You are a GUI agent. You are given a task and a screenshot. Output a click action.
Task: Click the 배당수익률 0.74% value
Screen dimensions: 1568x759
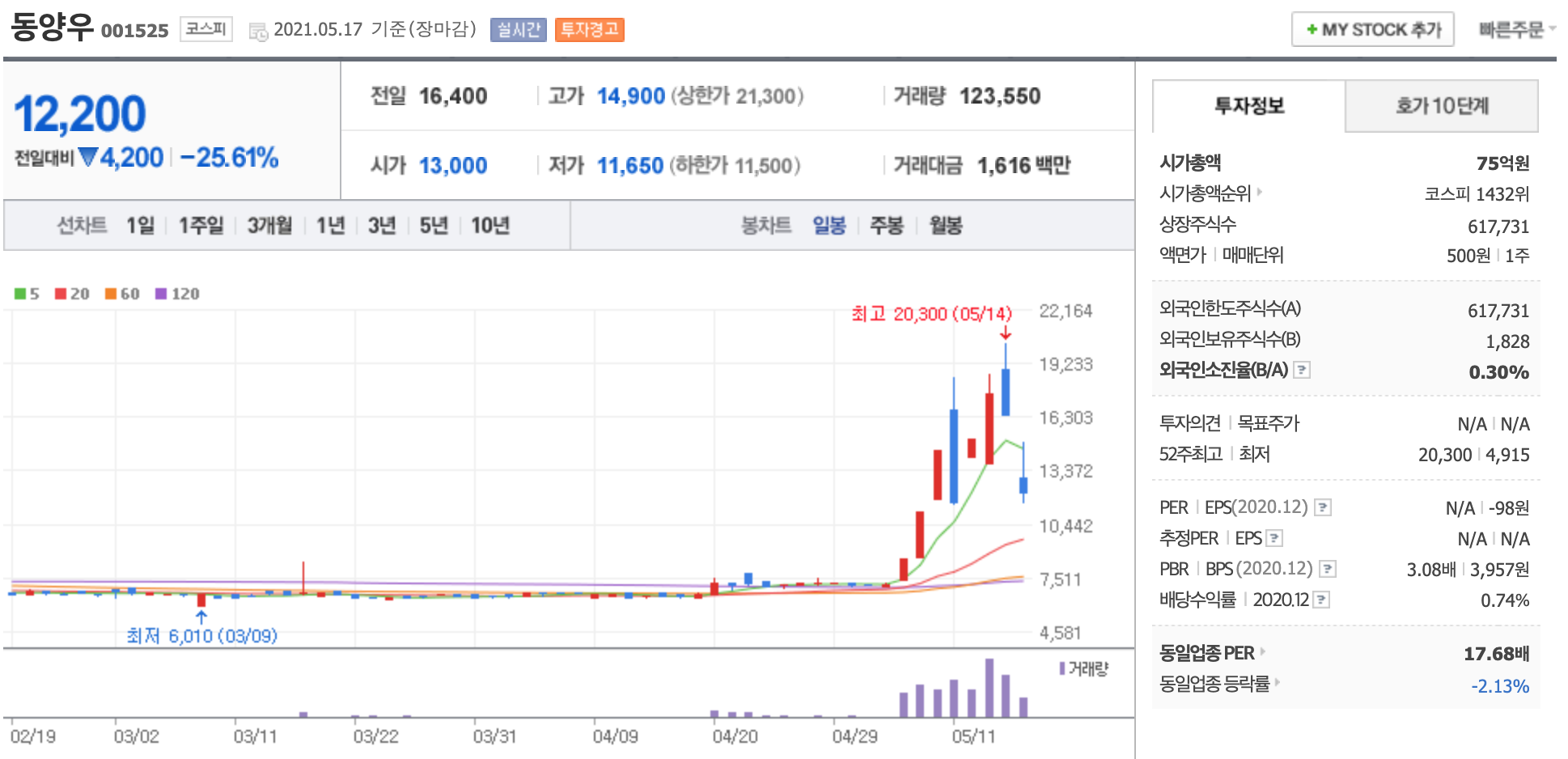point(1505,600)
